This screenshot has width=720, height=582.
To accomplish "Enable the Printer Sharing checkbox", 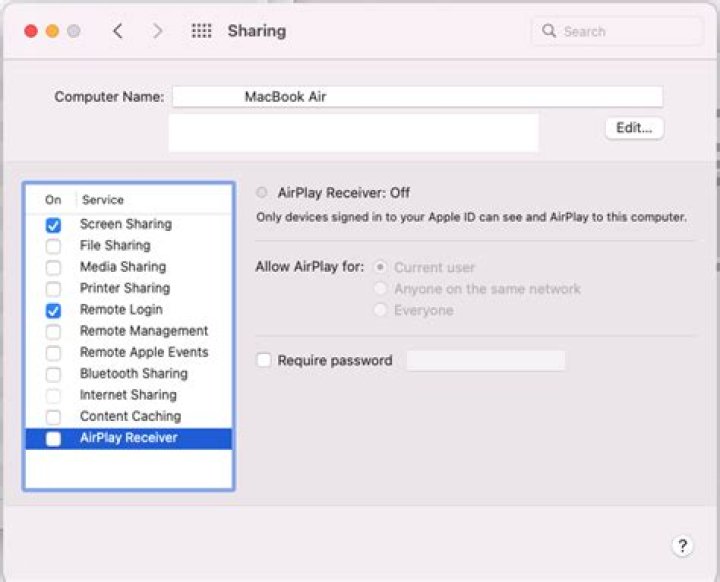I will click(x=53, y=289).
